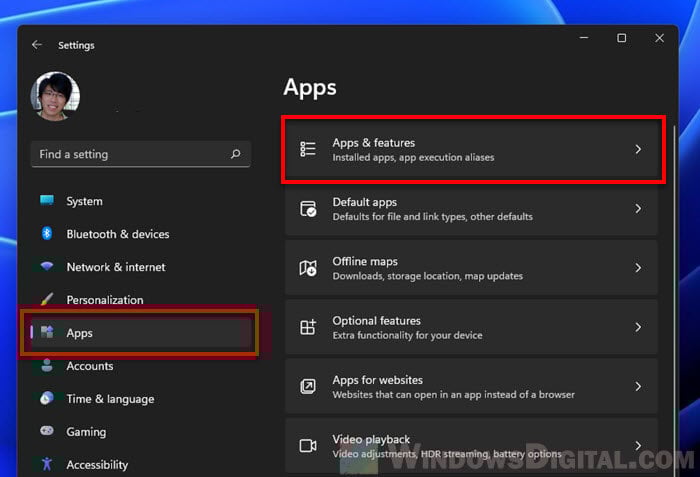Image resolution: width=700 pixels, height=477 pixels.
Task: Click the Gaming controller icon
Action: 46,432
